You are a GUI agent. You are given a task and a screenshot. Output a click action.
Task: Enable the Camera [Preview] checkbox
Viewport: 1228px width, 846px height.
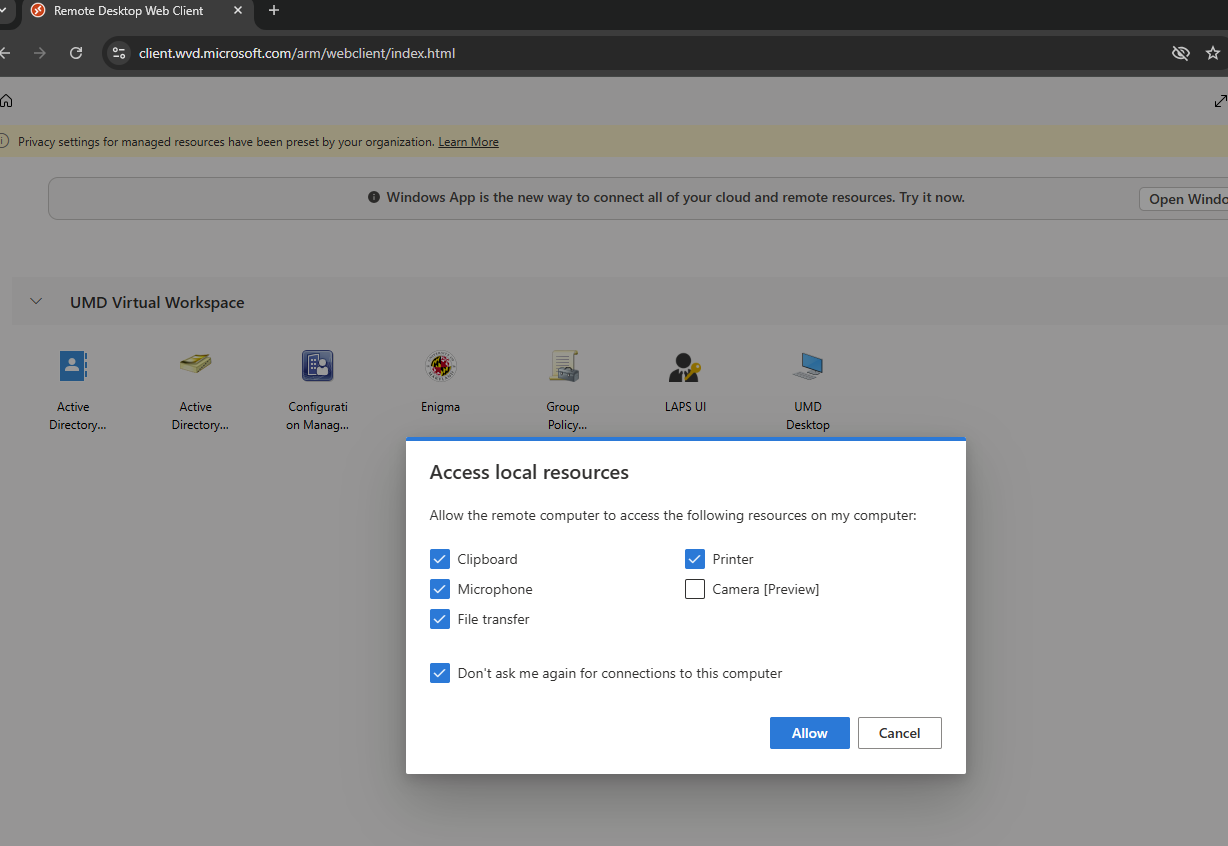[695, 589]
